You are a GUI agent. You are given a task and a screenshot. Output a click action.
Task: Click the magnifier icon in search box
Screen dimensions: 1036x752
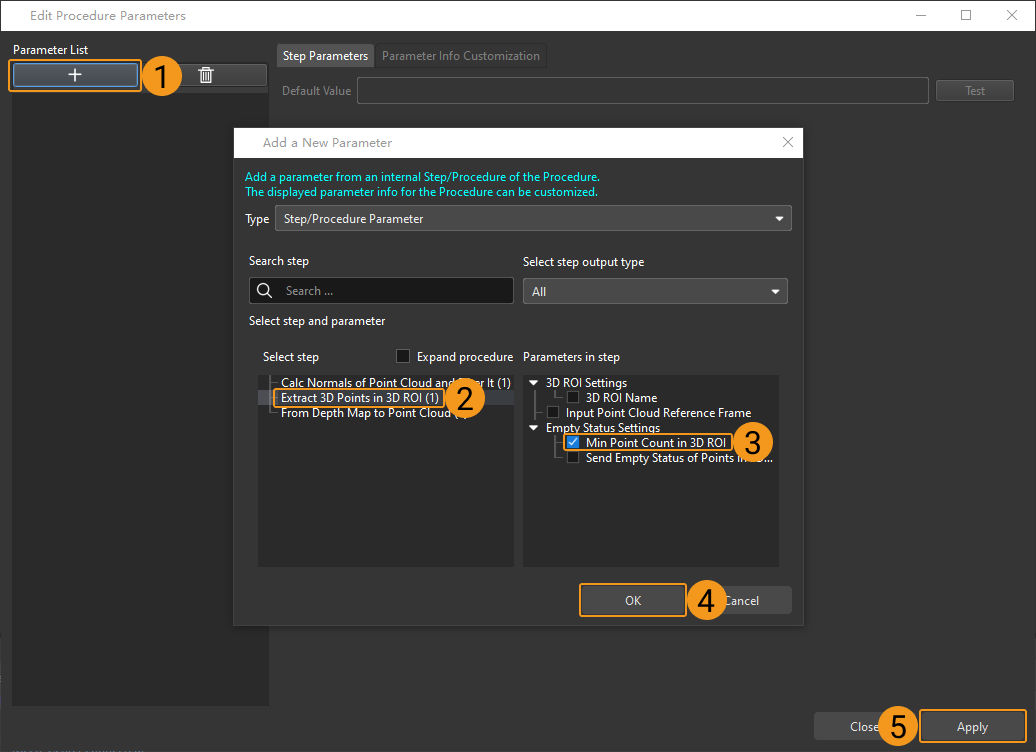[x=265, y=291]
